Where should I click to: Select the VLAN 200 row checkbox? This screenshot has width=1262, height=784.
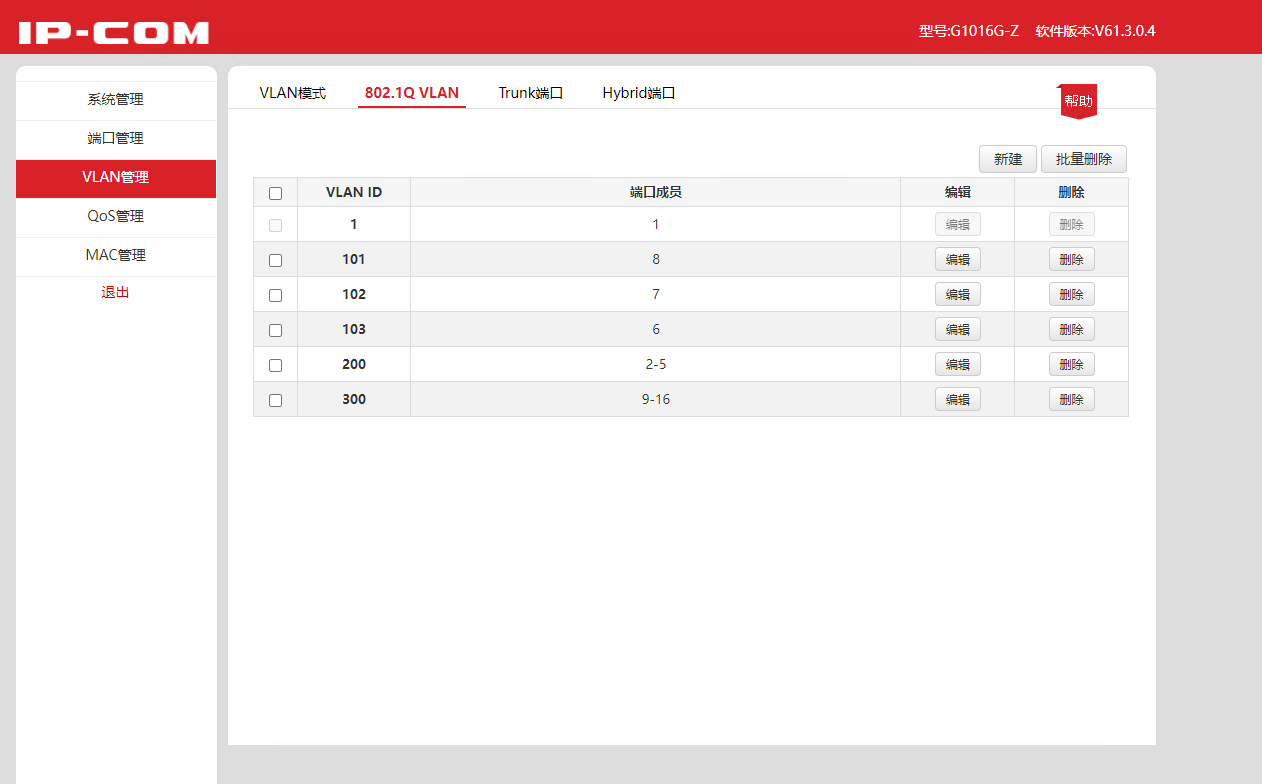276,365
